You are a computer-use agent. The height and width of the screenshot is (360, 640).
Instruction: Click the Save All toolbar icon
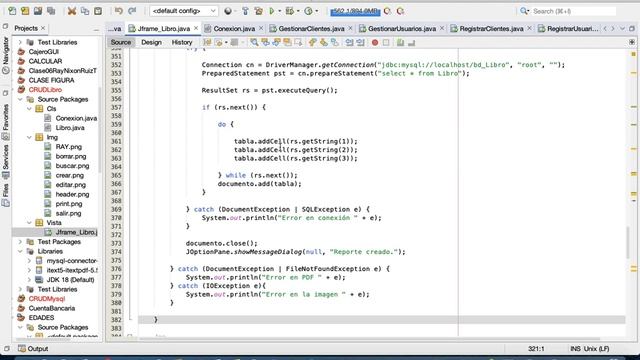[51, 11]
